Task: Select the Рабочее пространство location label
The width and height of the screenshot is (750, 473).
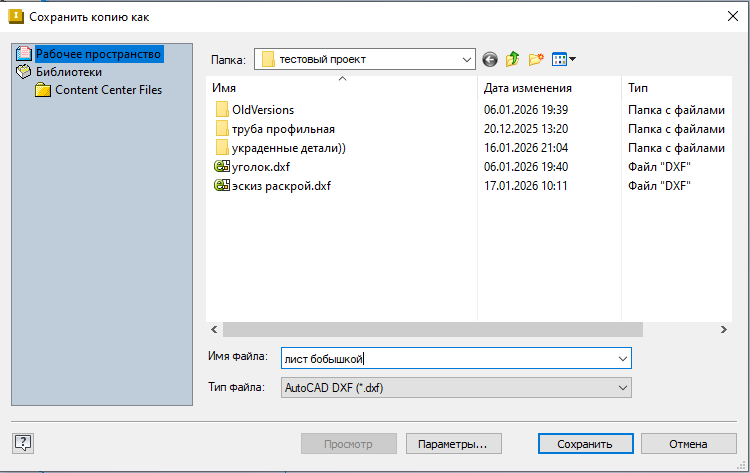Action: tap(99, 54)
